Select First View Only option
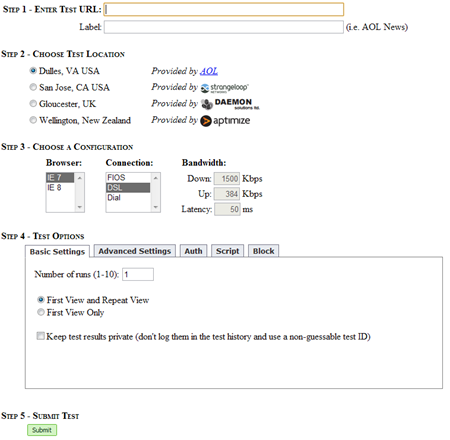 (x=41, y=312)
